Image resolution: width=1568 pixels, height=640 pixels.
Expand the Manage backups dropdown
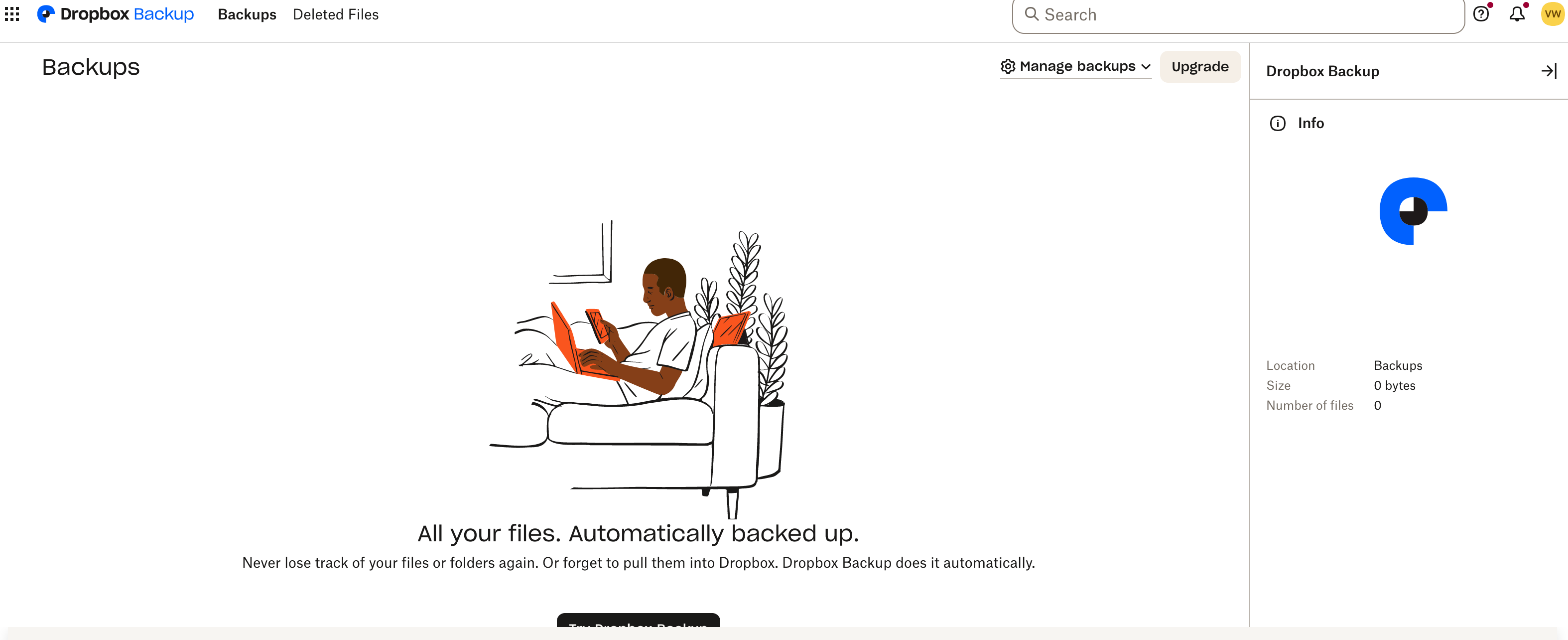point(1076,65)
